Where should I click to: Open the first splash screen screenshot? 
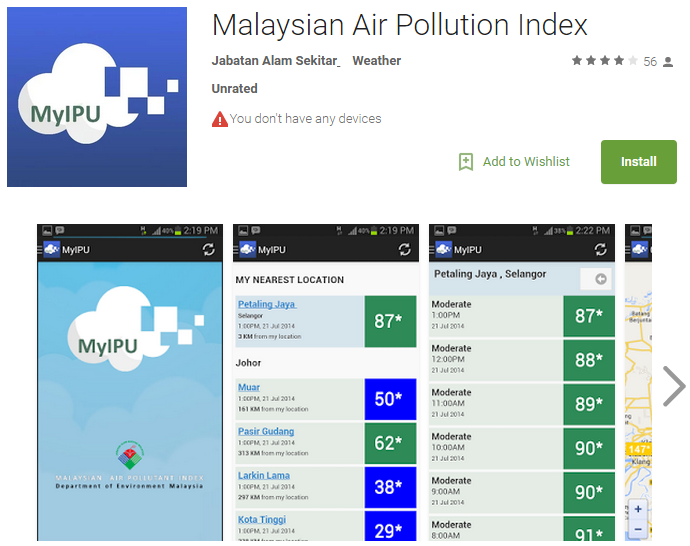(x=130, y=382)
